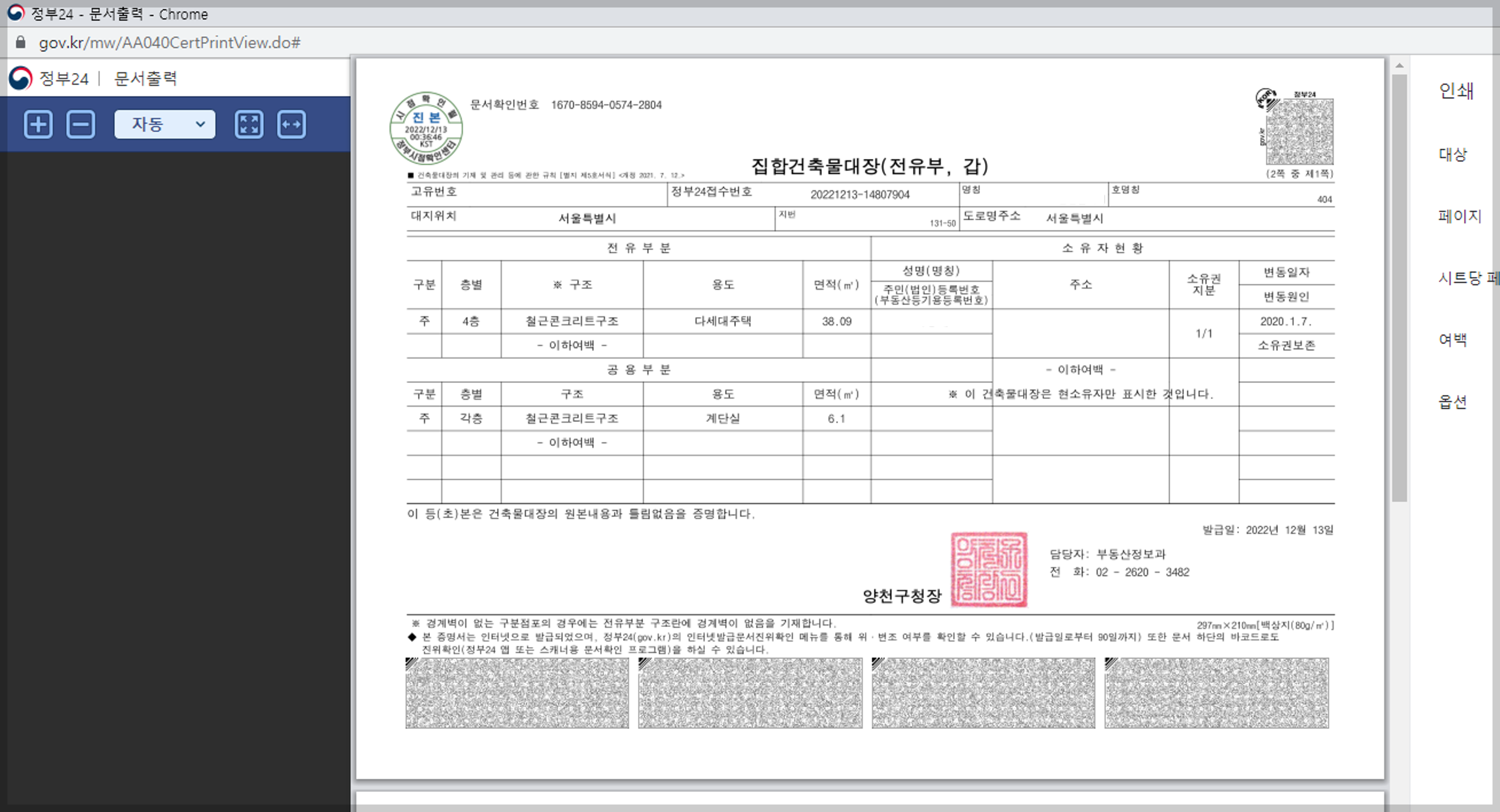Image resolution: width=1500 pixels, height=812 pixels.
Task: Open the 자동 zoom level dropdown
Action: point(164,124)
